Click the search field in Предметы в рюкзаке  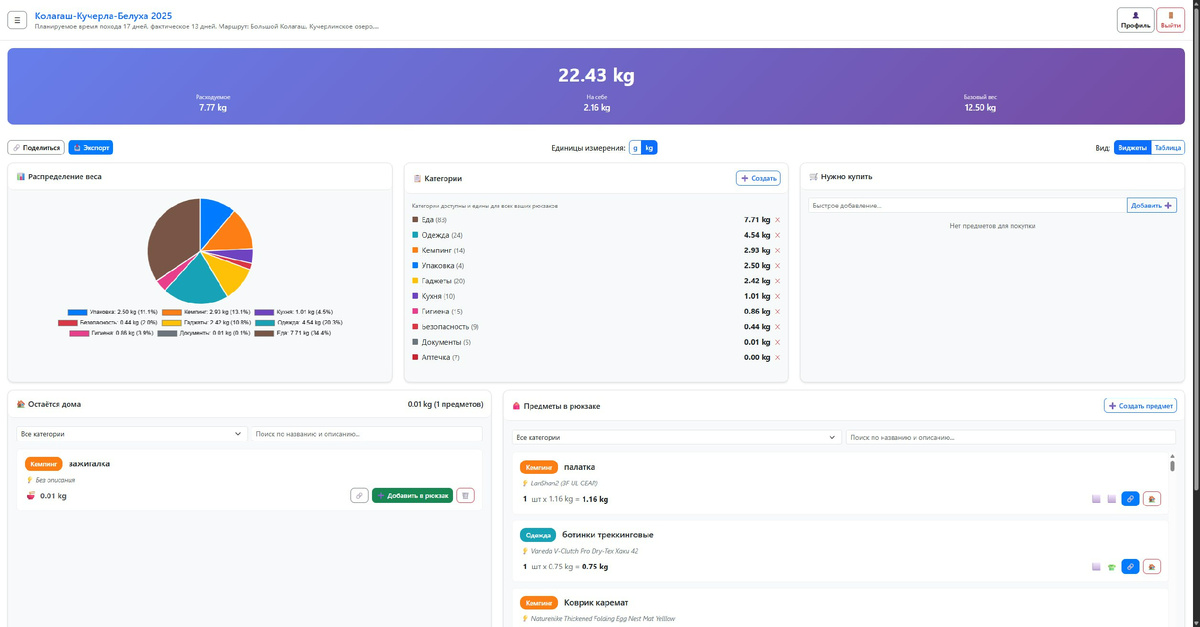click(1011, 437)
